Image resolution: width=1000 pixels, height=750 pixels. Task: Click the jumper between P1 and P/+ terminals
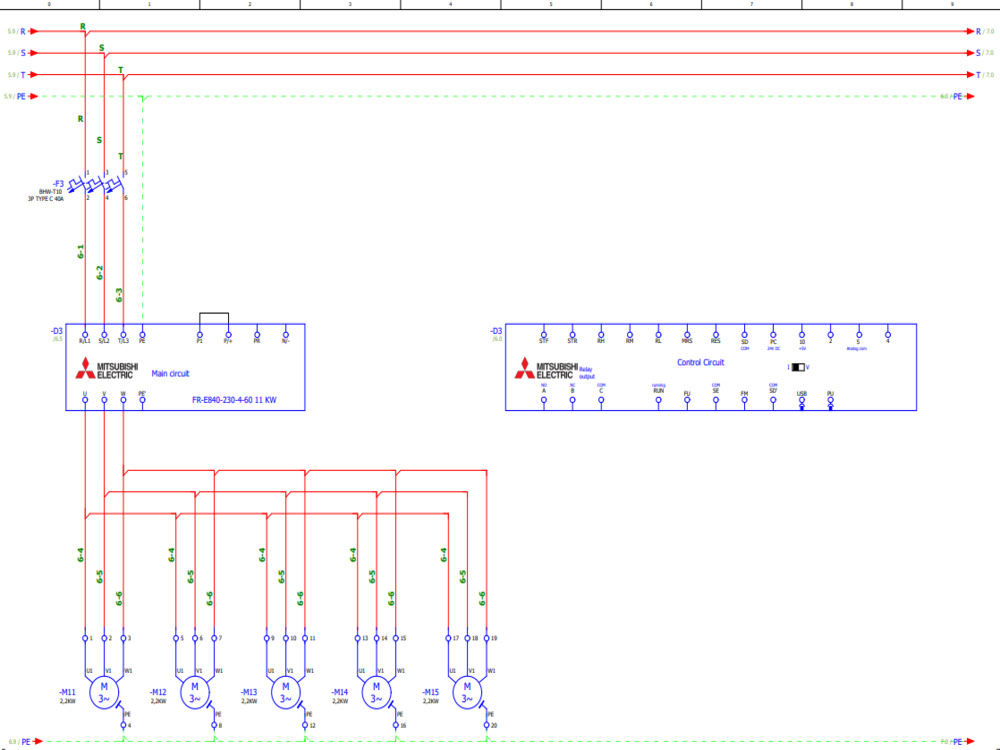point(213,315)
